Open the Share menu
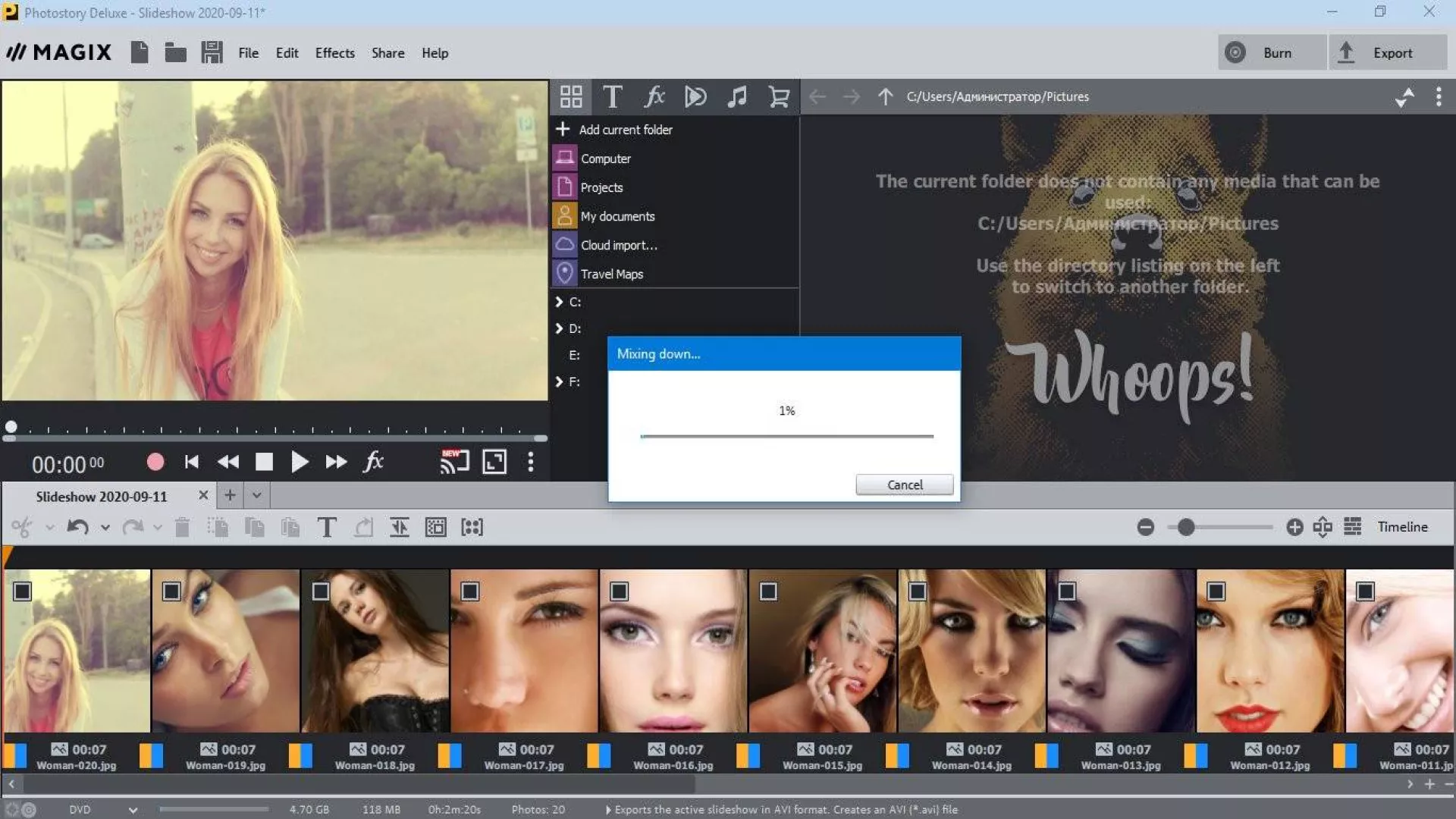The image size is (1456, 819). point(388,53)
